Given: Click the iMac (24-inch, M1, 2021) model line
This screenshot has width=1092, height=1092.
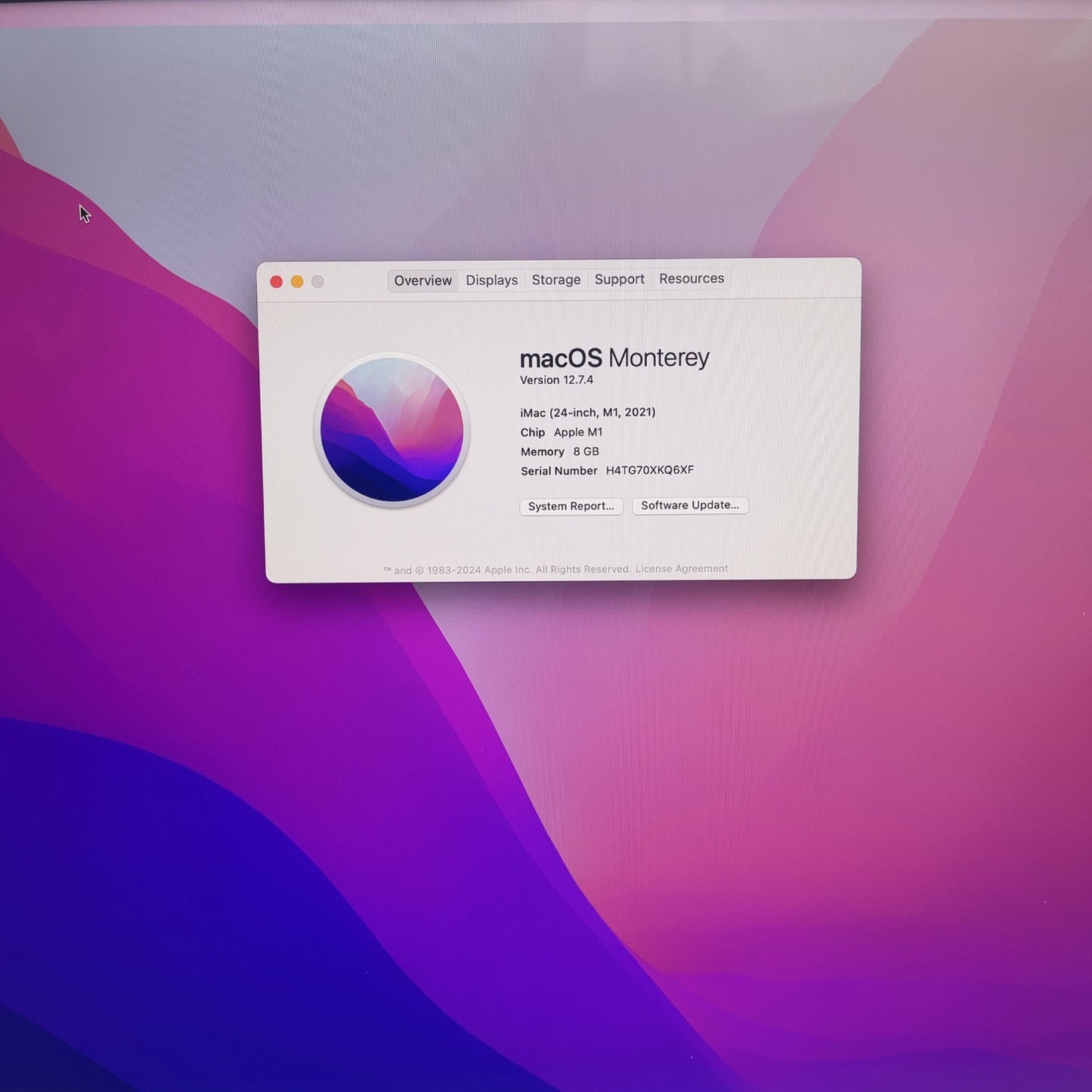Looking at the screenshot, I should 588,413.
